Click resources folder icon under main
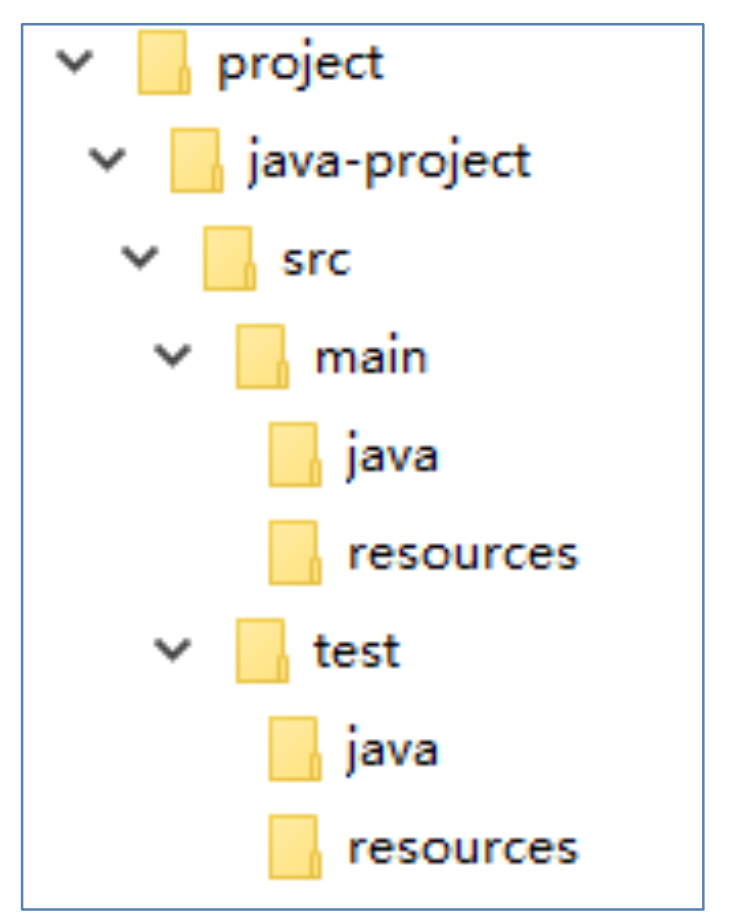The width and height of the screenshot is (742, 916). 295,553
